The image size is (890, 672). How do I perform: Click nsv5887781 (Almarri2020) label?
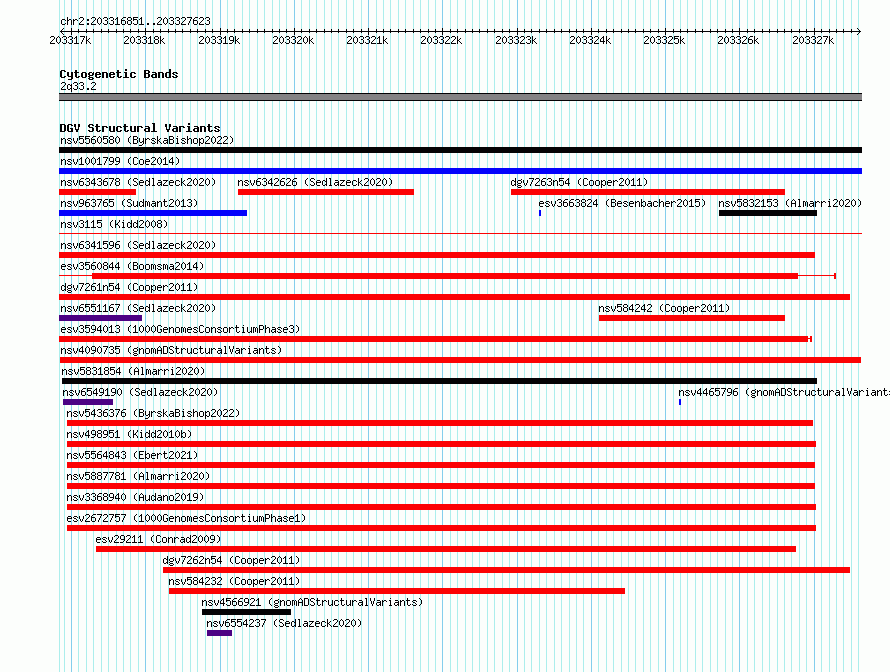138,476
